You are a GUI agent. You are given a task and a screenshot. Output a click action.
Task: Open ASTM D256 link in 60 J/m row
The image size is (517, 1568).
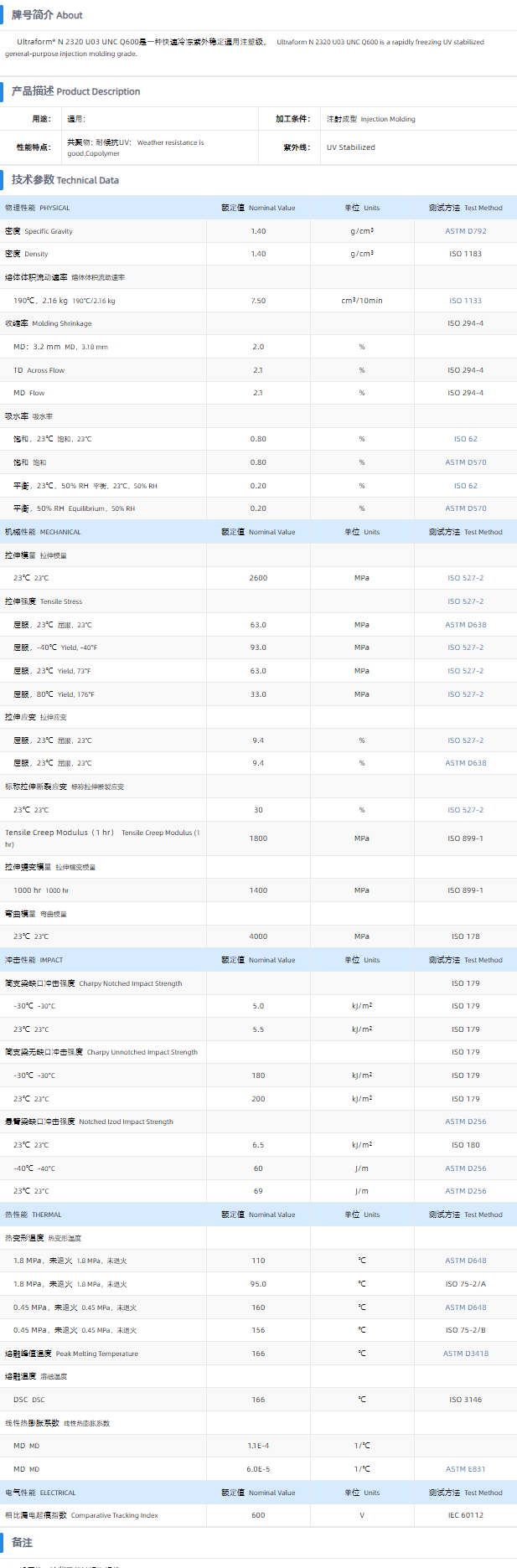465,1168
